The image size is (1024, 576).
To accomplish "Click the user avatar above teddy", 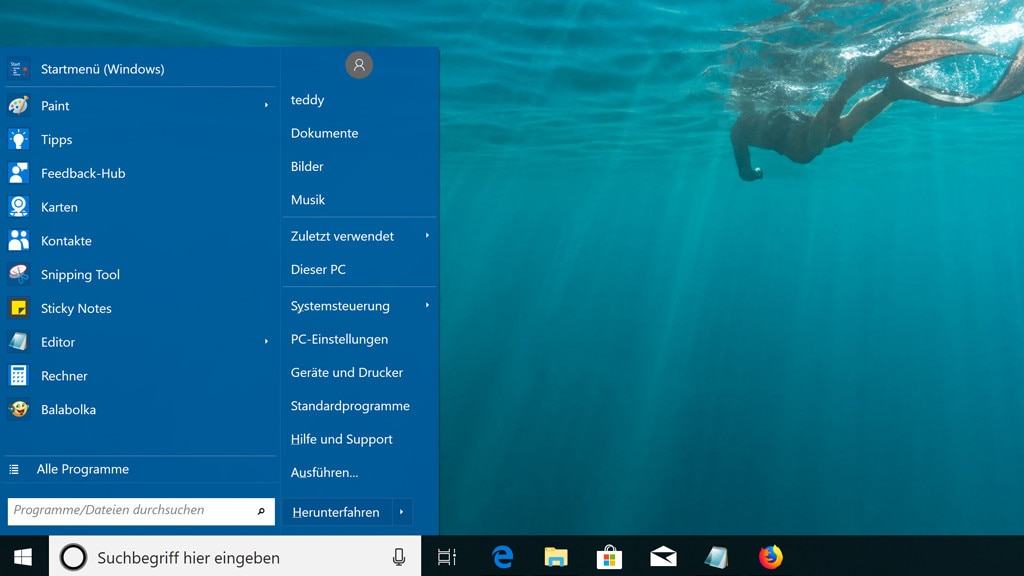I will [359, 64].
